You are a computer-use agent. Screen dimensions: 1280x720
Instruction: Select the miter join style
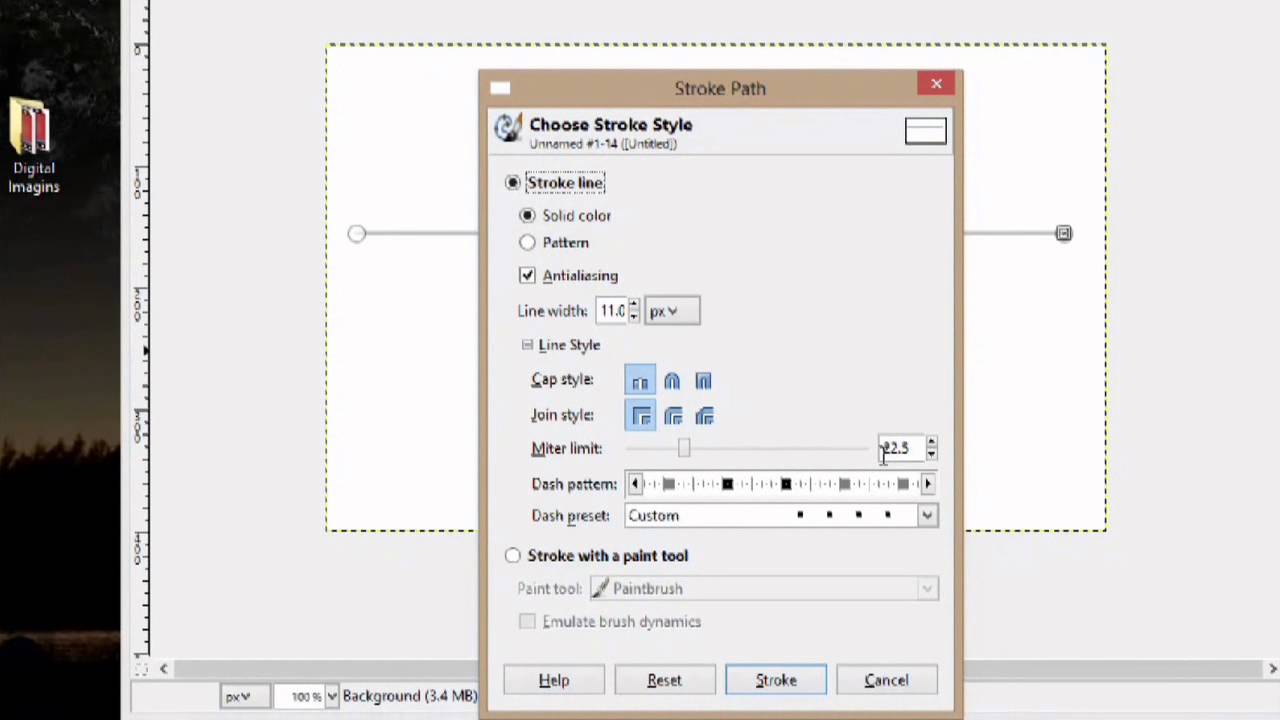640,417
